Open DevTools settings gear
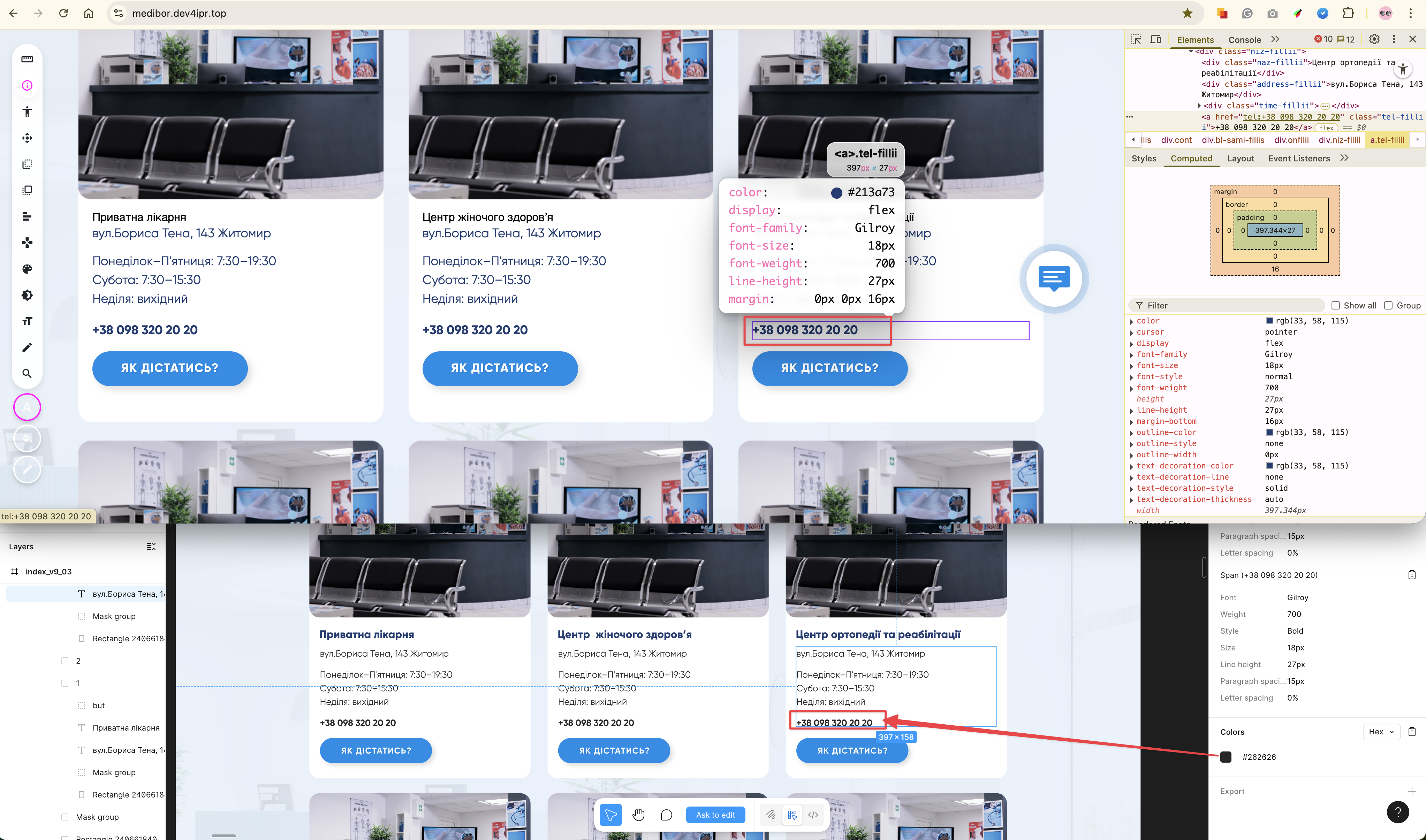Image resolution: width=1426 pixels, height=840 pixels. [1374, 39]
